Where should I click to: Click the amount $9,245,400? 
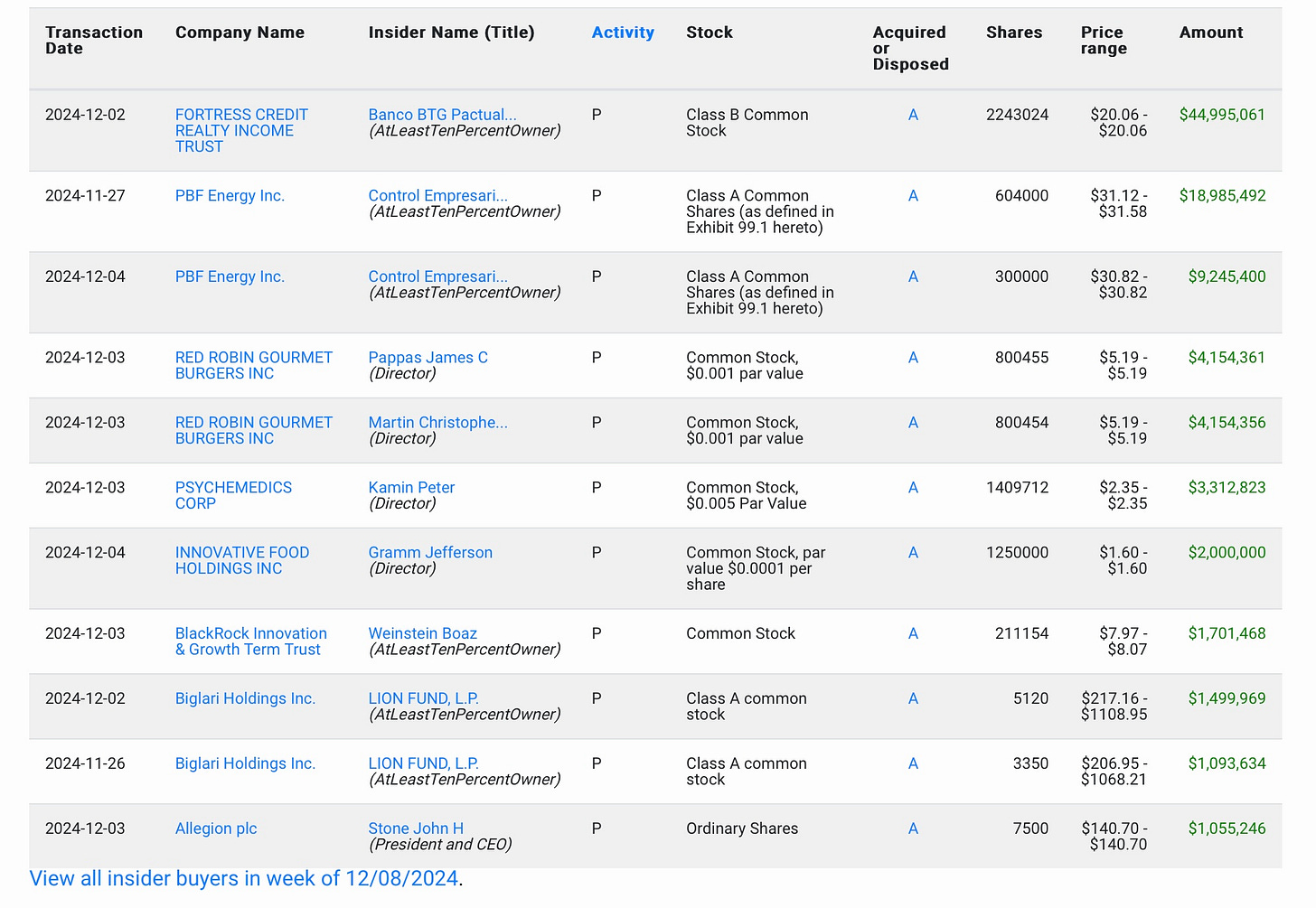(x=1227, y=277)
